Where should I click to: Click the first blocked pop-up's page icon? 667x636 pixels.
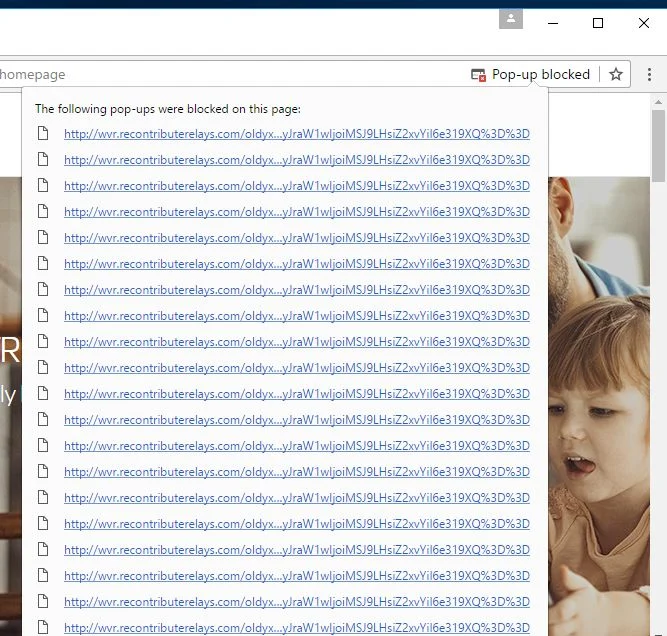point(43,133)
